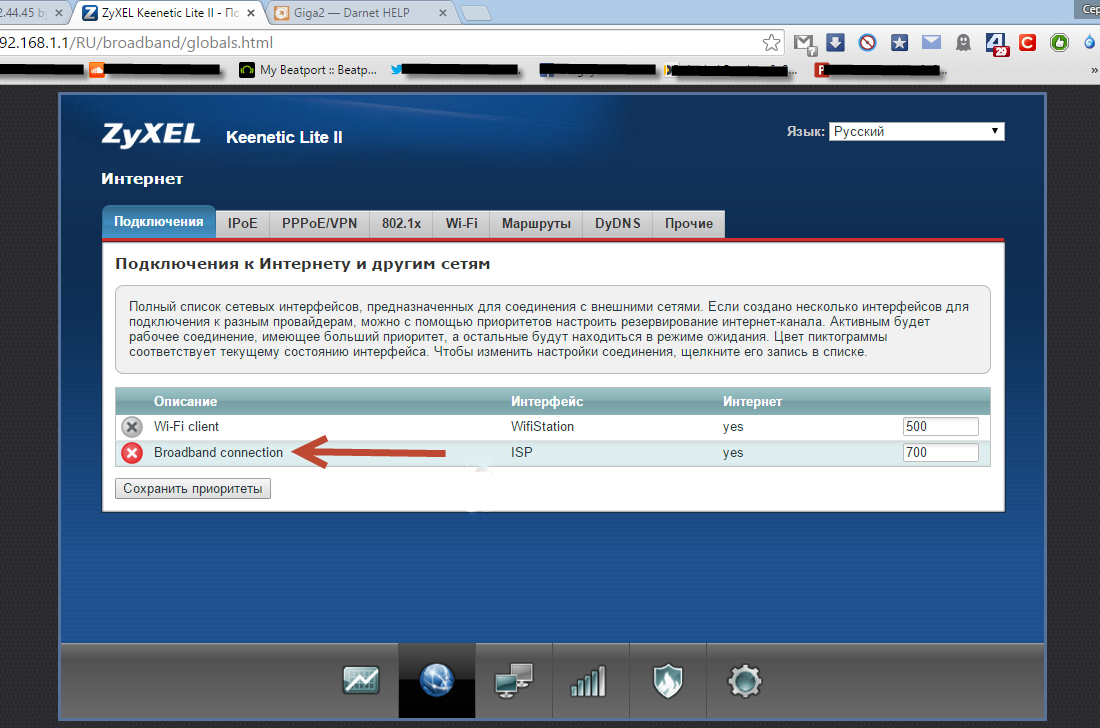Viewport: 1100px width, 728px height.
Task: Switch to the Маршруты tab
Action: 536,223
